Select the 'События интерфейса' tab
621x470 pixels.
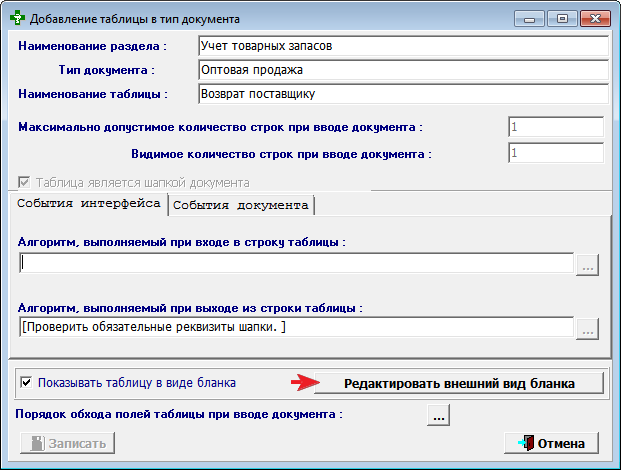(89, 204)
